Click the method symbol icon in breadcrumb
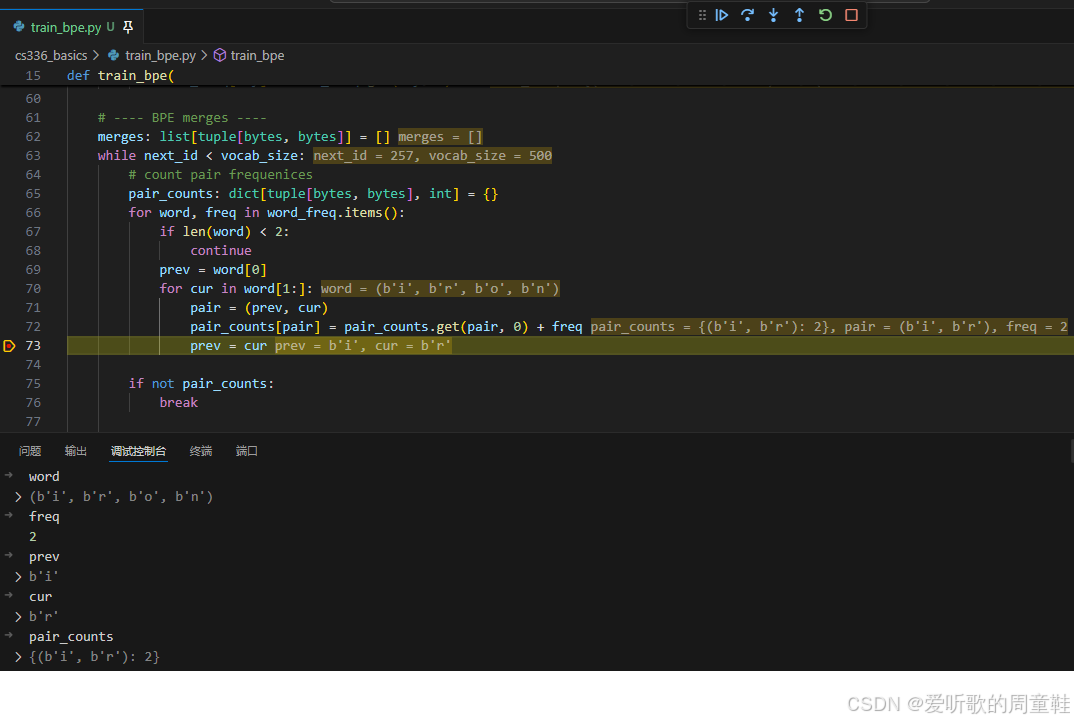Screen dimensions: 1074x721 (x=220, y=55)
